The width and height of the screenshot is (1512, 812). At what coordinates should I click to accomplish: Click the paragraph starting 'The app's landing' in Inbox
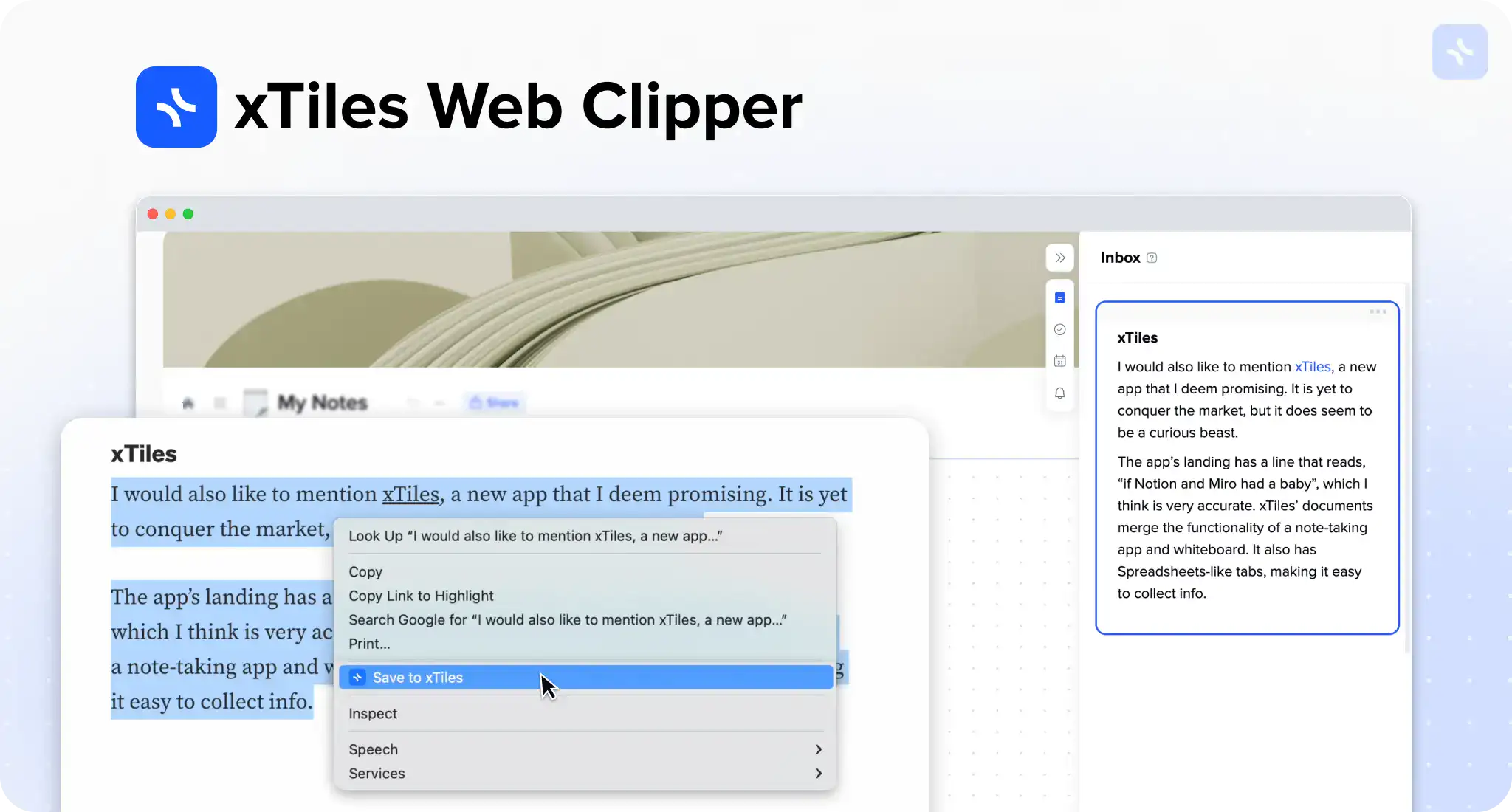pos(1245,528)
